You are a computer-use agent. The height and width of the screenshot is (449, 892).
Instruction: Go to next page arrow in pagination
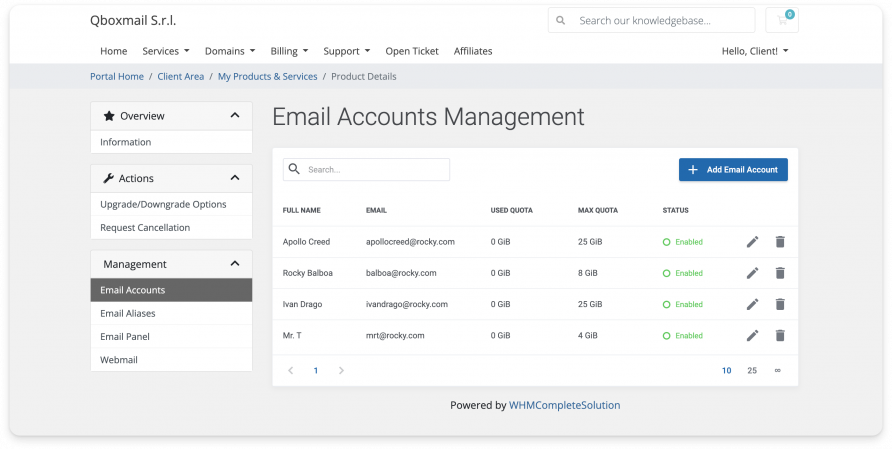tap(341, 370)
